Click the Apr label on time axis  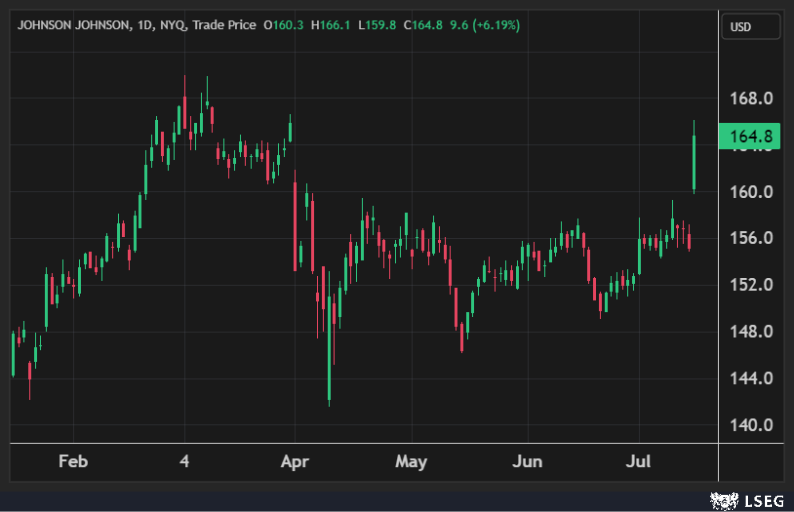tap(294, 462)
